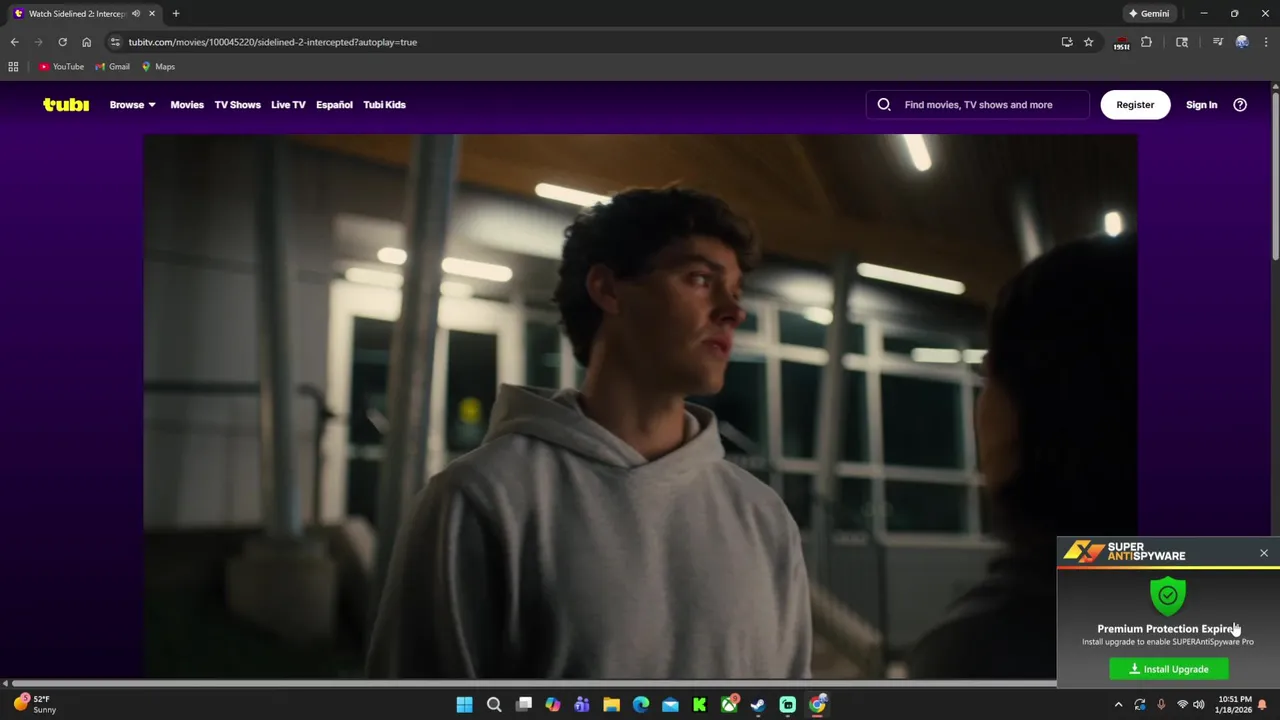Open the browser home page icon
The width and height of the screenshot is (1280, 720).
click(86, 42)
